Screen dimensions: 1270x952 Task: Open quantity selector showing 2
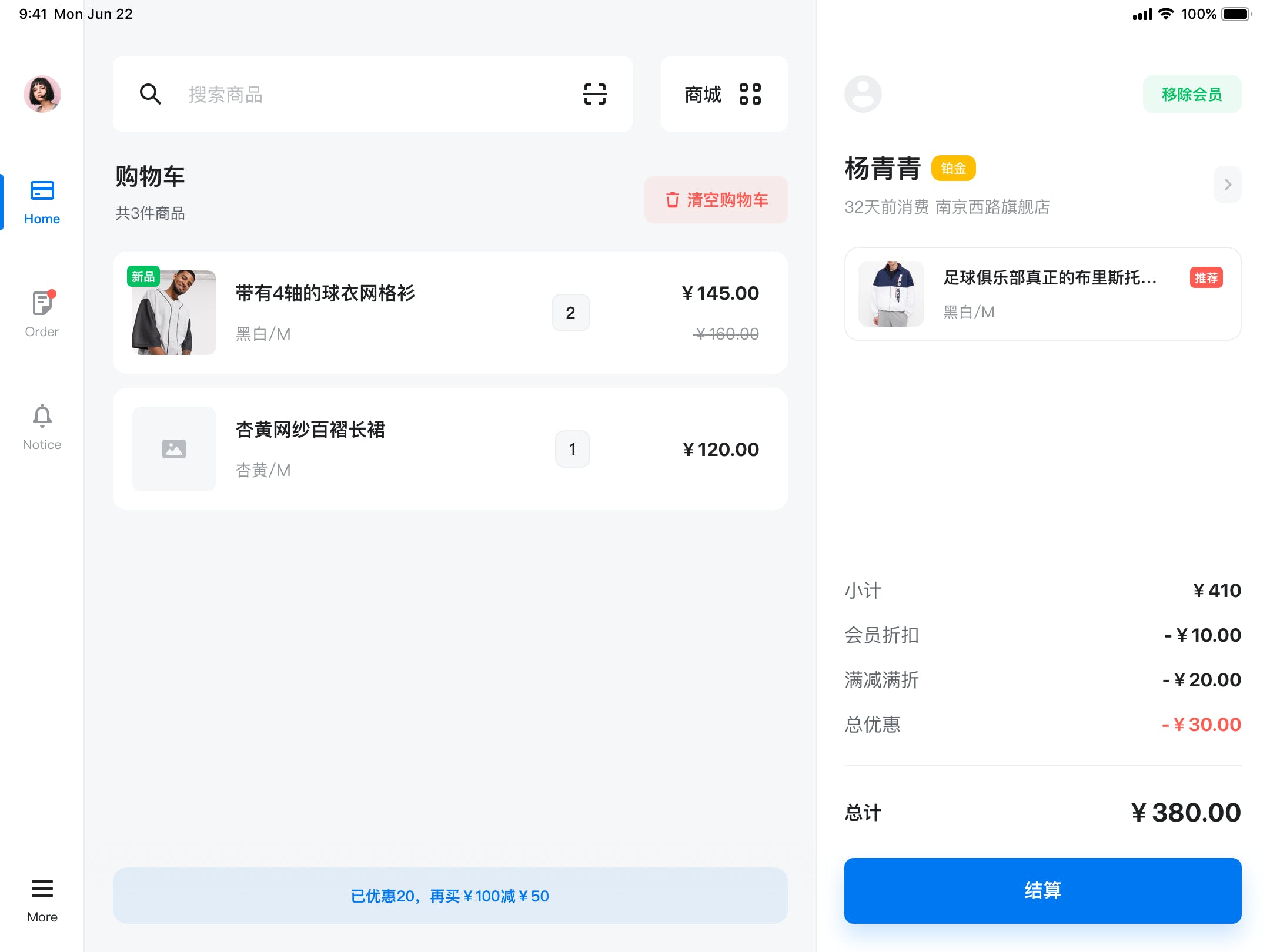[570, 313]
